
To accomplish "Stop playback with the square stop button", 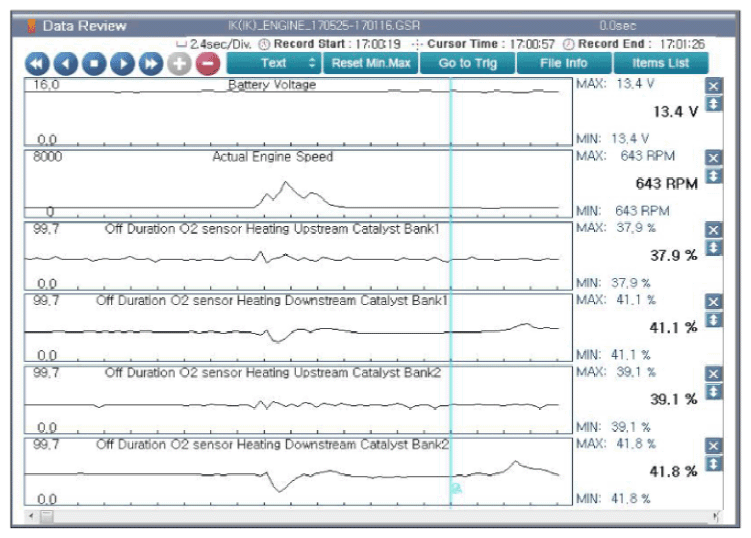I will [94, 64].
